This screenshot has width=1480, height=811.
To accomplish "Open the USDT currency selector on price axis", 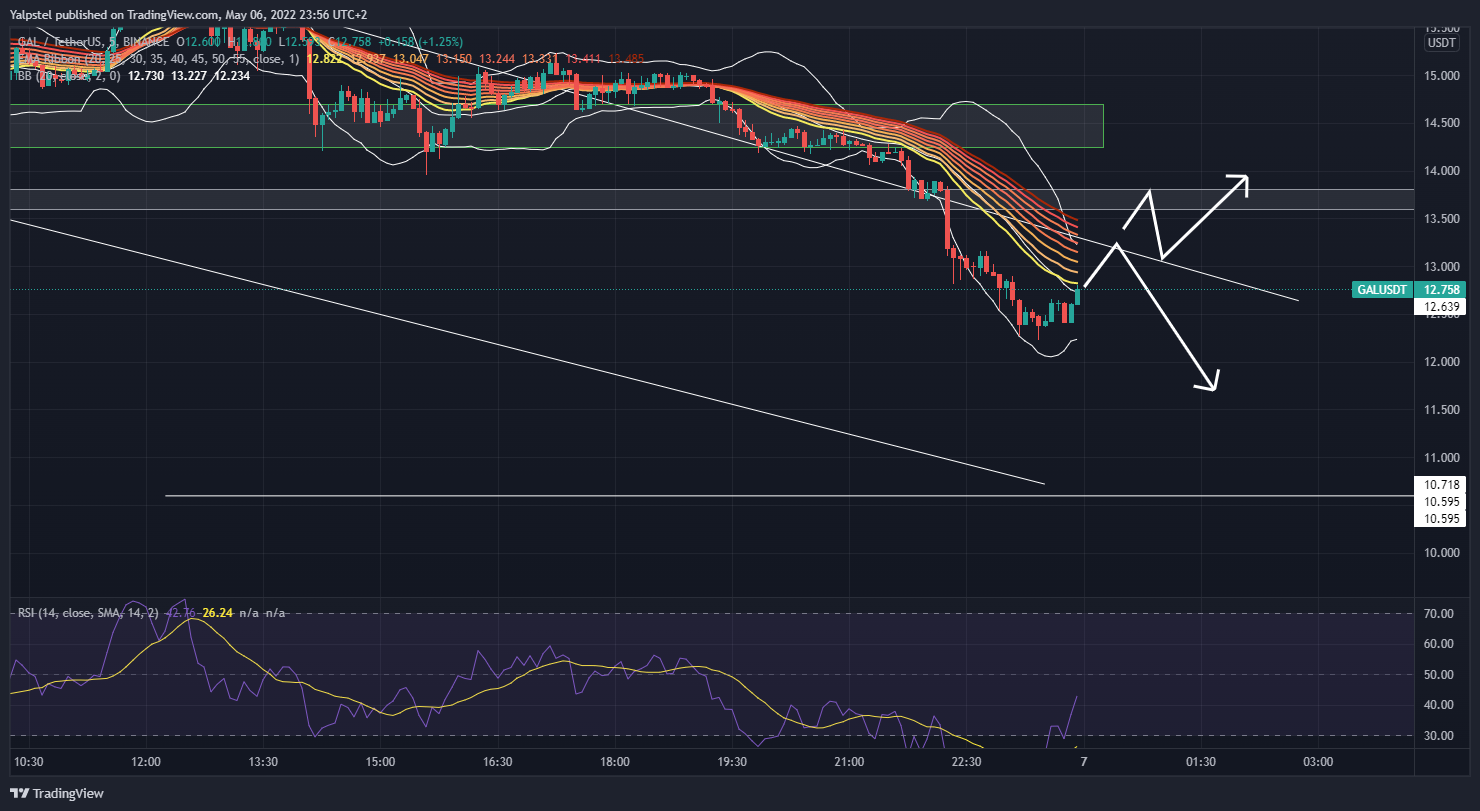I will tap(1442, 43).
